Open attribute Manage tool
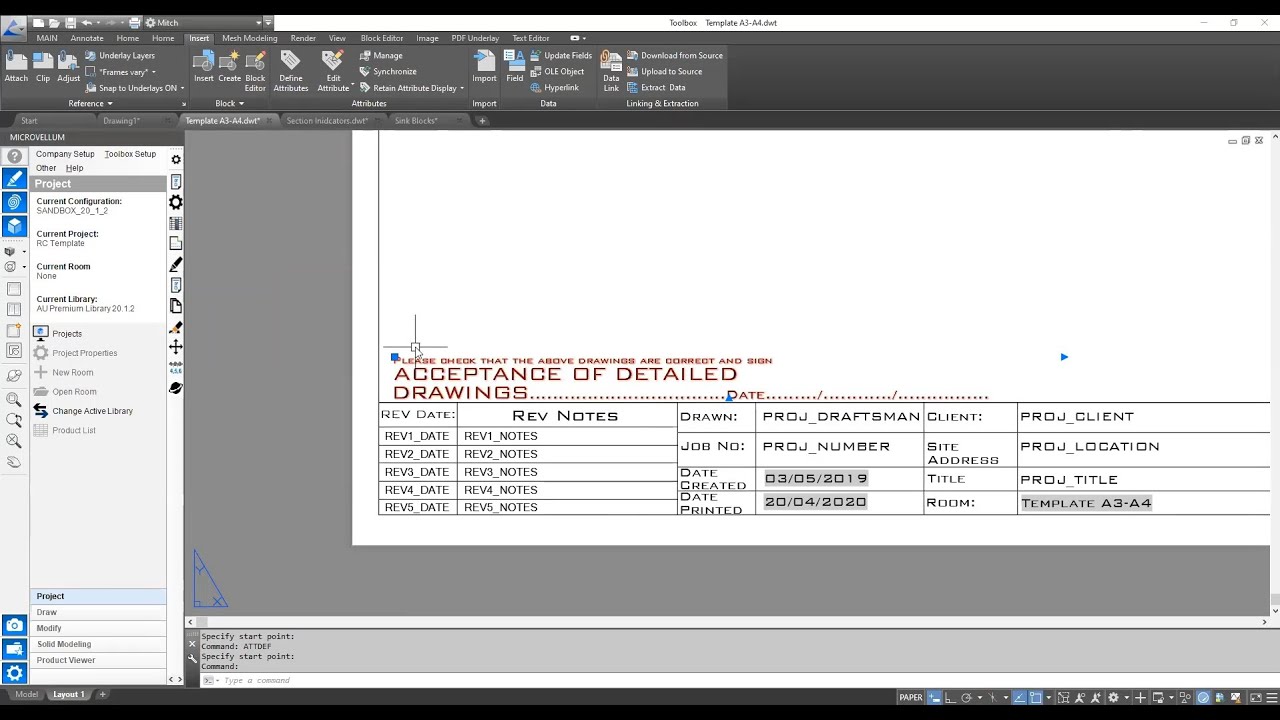1280x720 pixels. (381, 55)
